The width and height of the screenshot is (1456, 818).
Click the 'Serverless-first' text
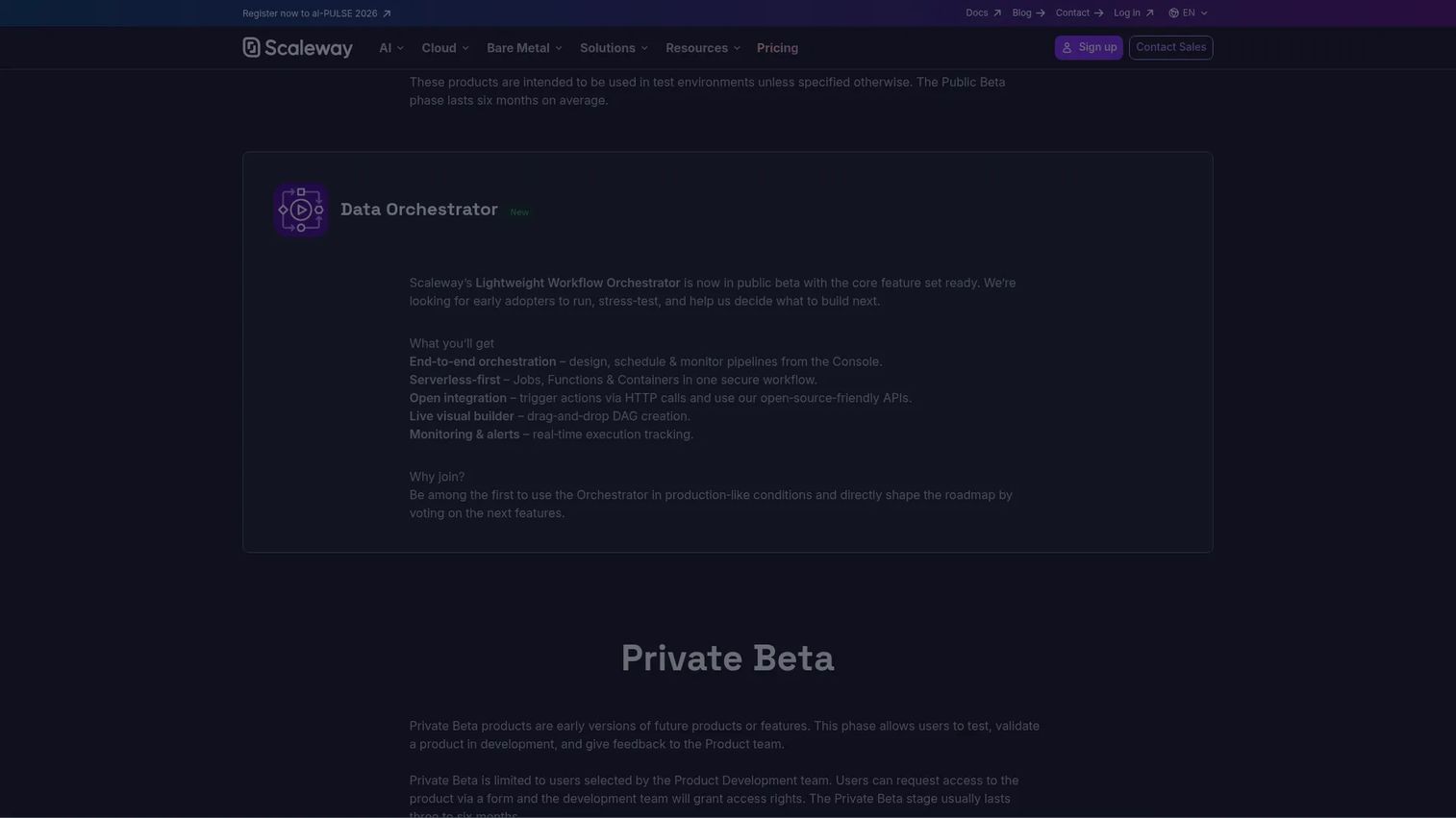pyautogui.click(x=455, y=381)
